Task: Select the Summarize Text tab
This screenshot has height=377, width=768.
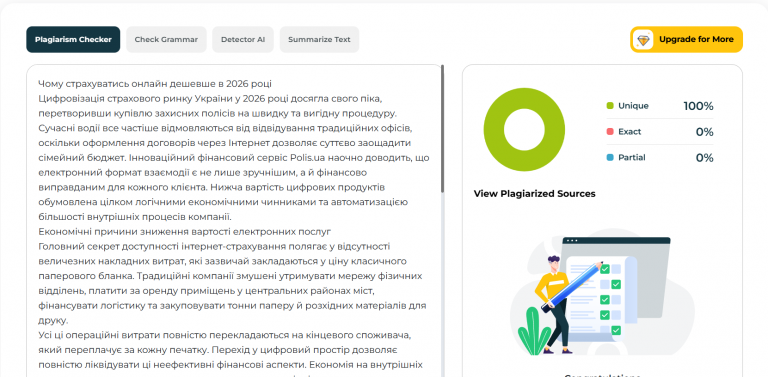Action: coord(319,40)
